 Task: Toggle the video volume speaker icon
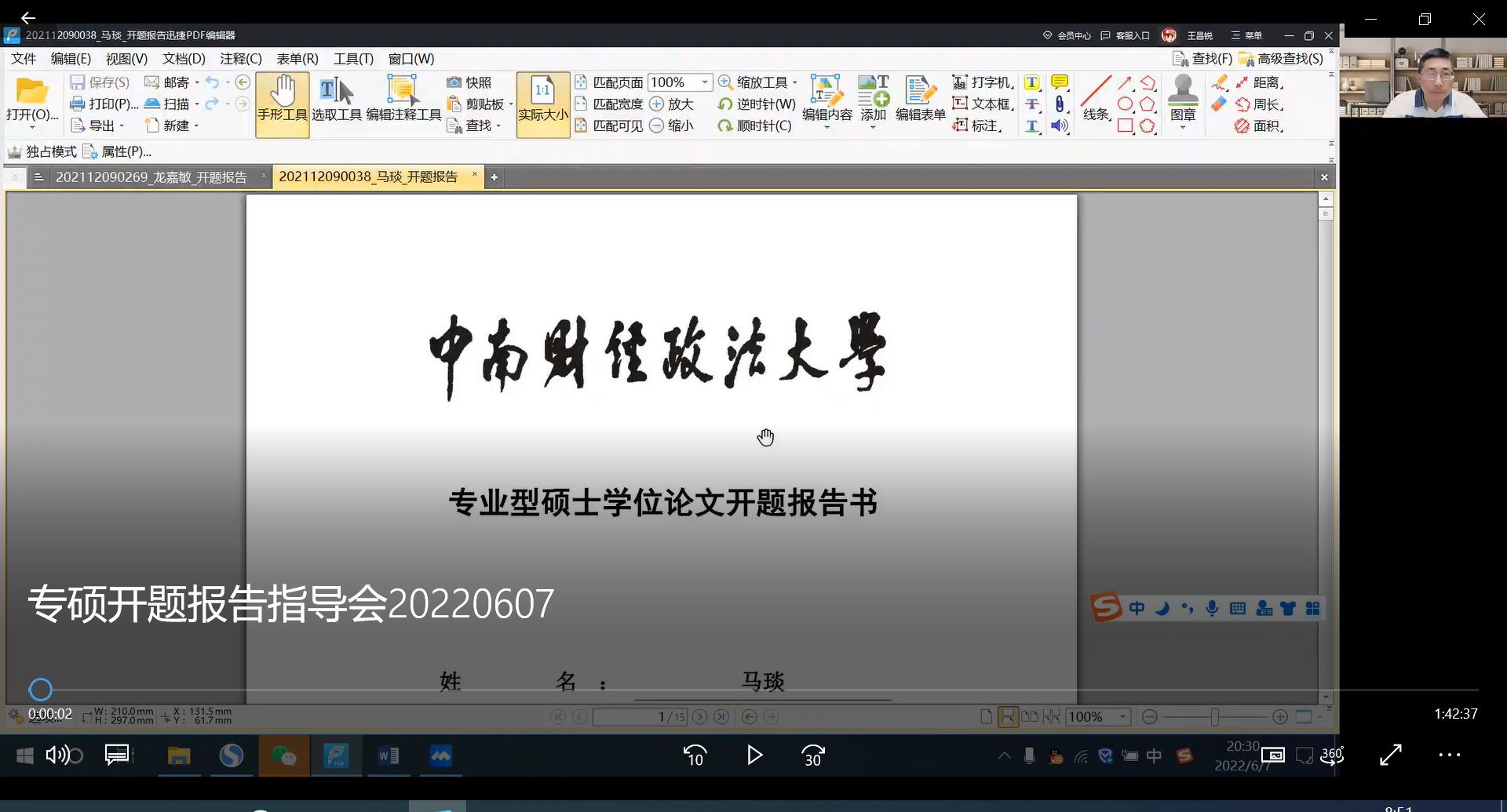point(57,756)
